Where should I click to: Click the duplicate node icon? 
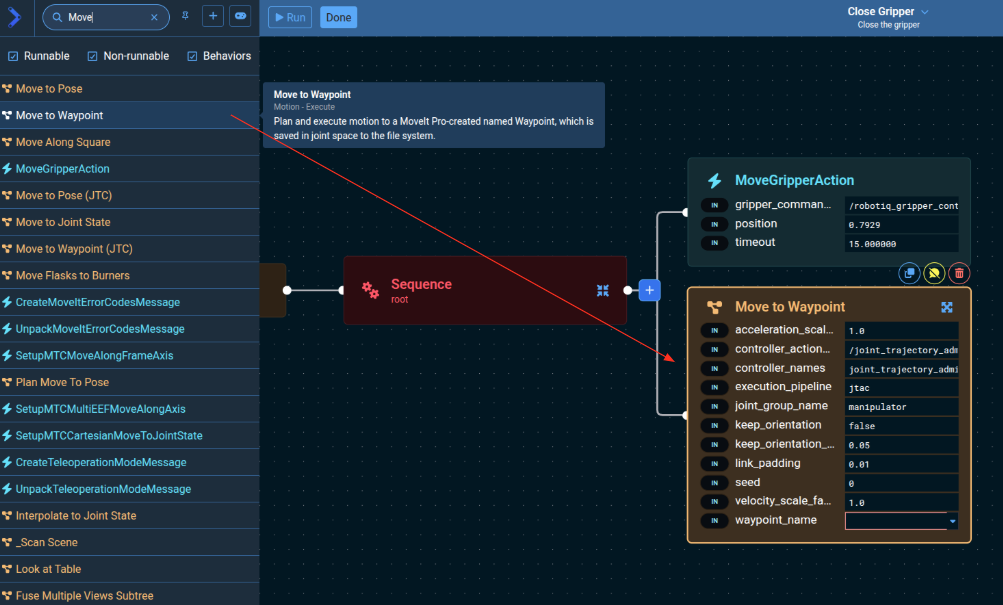point(909,273)
